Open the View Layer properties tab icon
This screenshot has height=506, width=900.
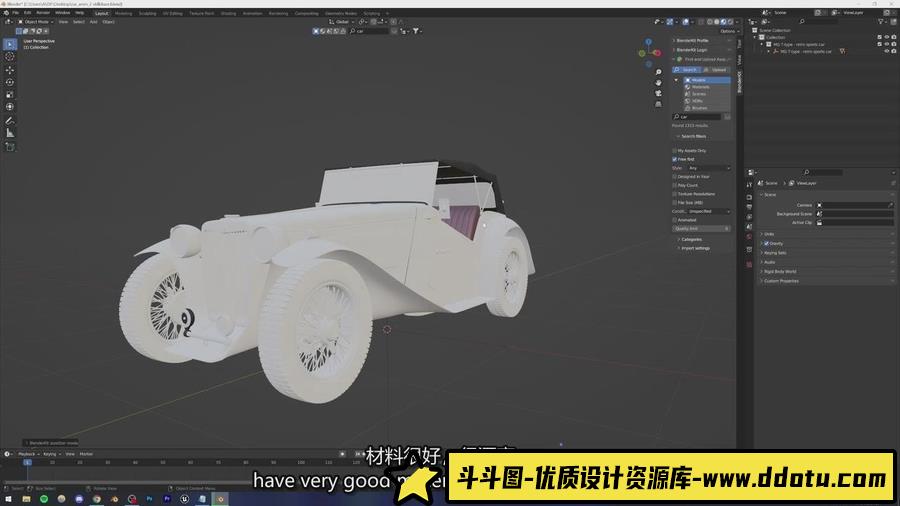[x=749, y=217]
